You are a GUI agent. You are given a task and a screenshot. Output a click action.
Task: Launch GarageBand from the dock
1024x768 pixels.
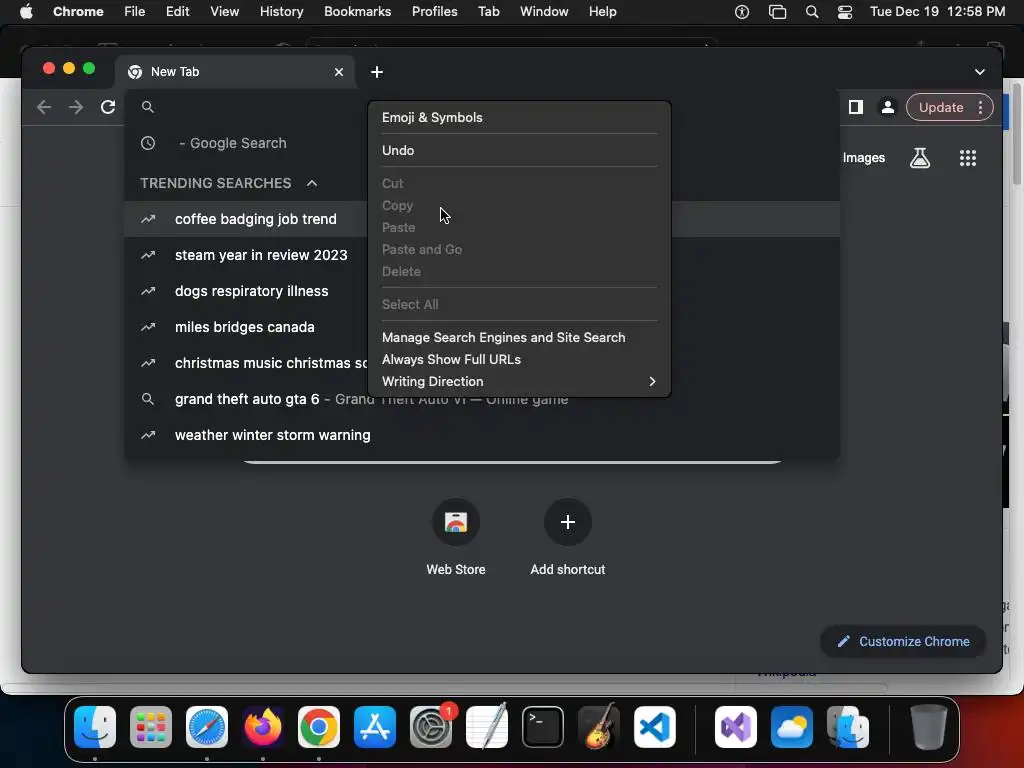[x=599, y=727]
